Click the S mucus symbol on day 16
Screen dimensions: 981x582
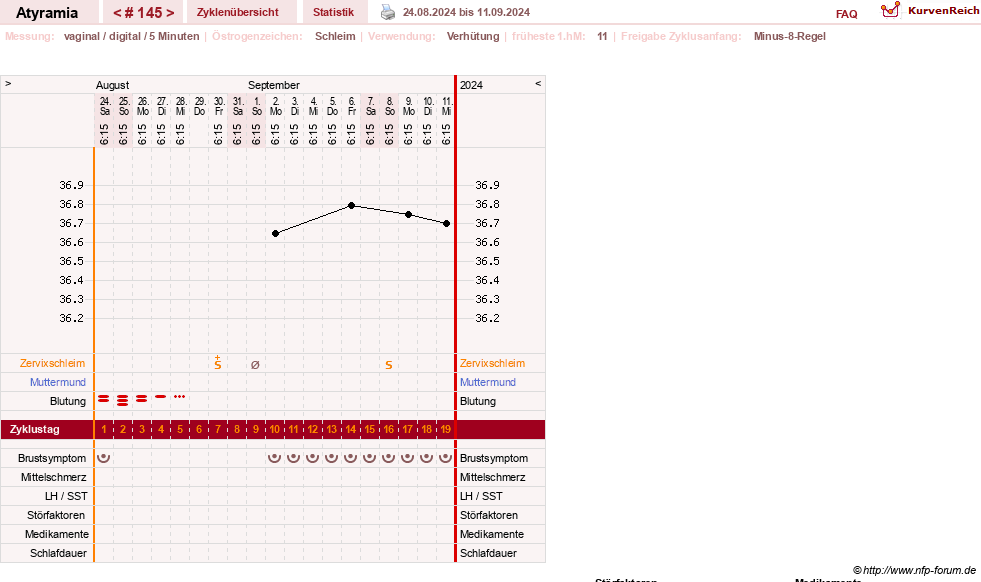(x=389, y=365)
